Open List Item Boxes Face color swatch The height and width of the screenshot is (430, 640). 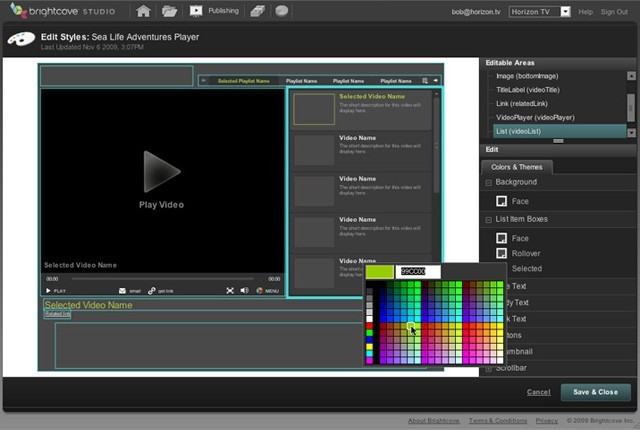[501, 238]
